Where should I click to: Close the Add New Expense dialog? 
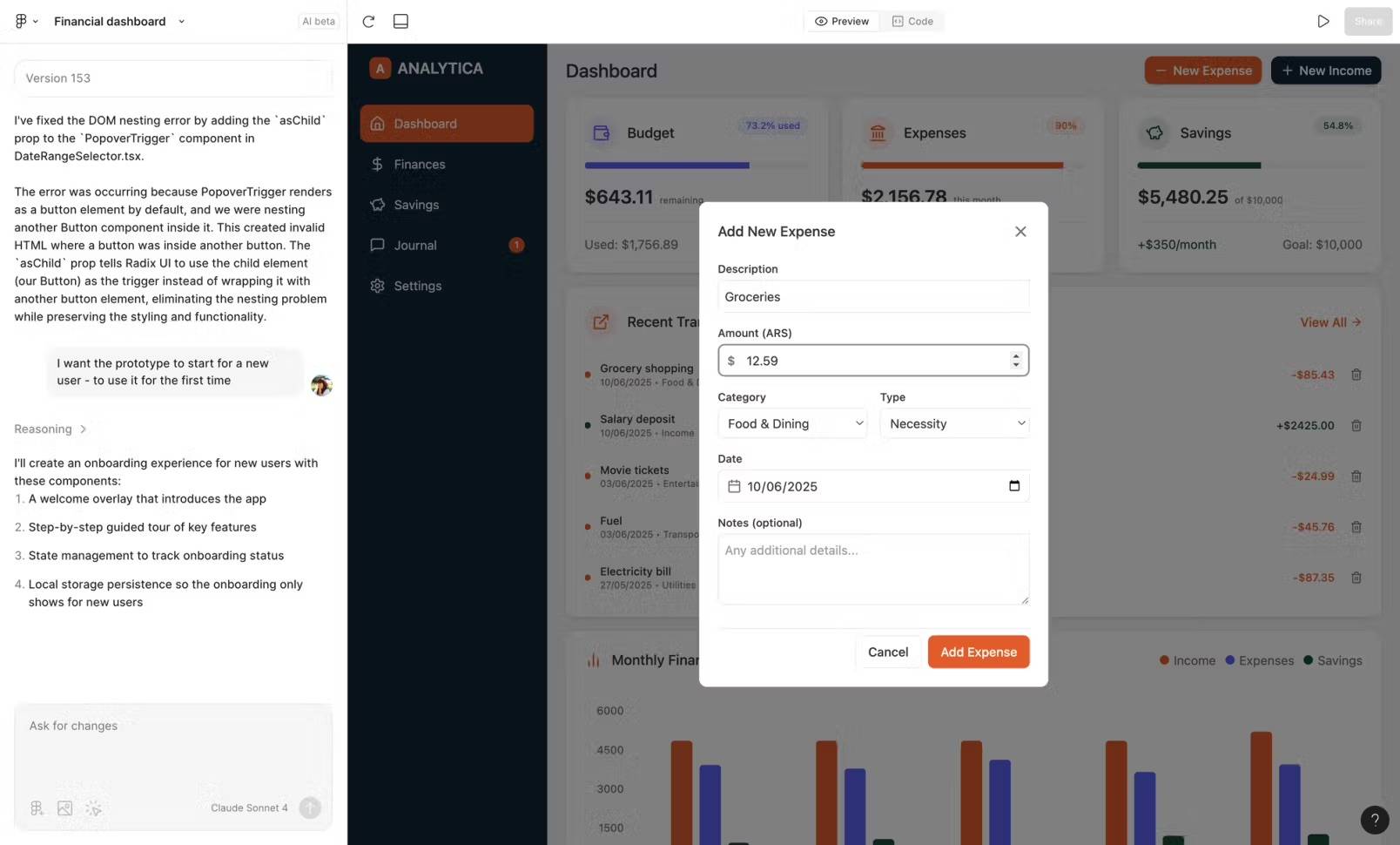(x=1020, y=232)
